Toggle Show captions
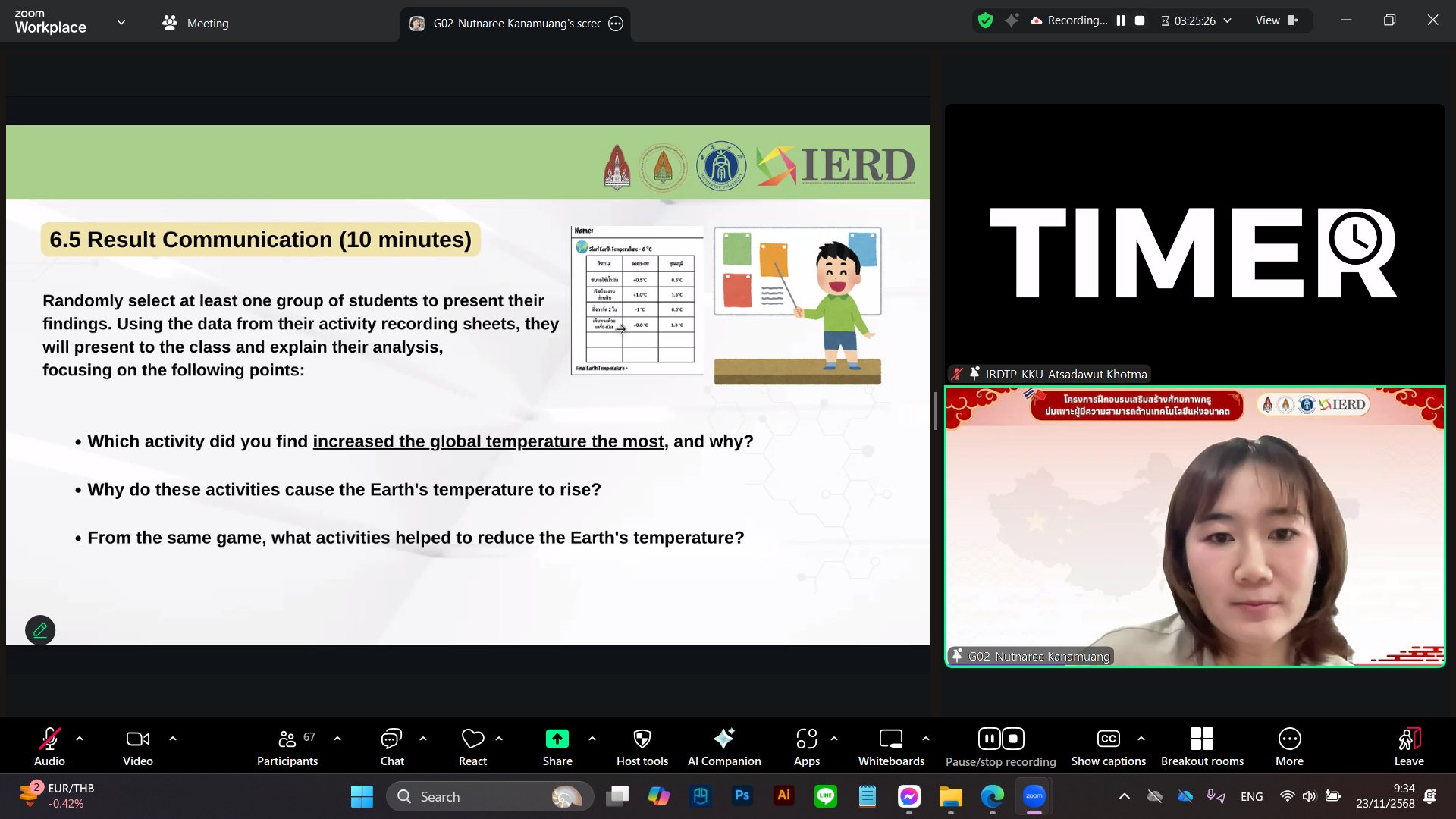This screenshot has height=819, width=1456. pyautogui.click(x=1108, y=747)
